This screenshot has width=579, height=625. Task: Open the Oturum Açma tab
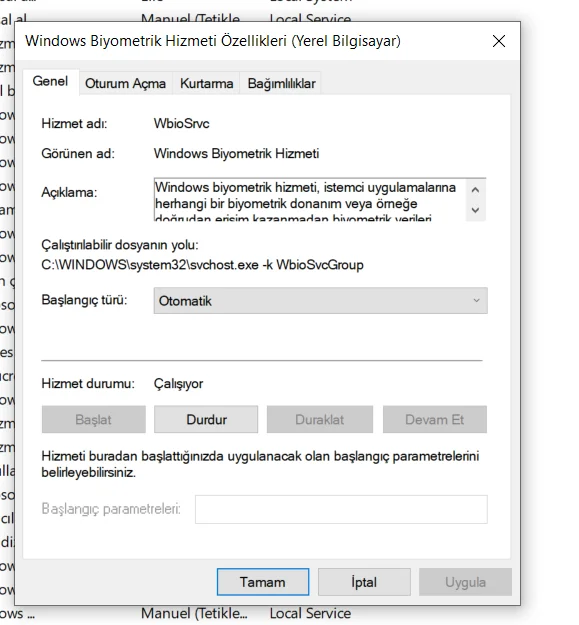pos(125,84)
